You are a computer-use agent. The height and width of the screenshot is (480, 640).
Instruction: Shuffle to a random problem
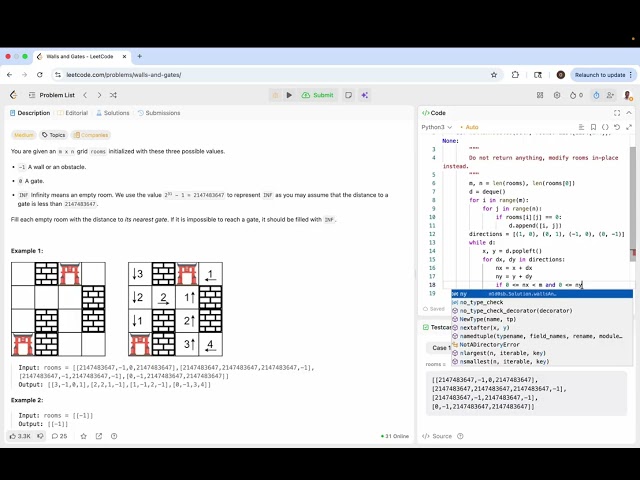point(113,95)
